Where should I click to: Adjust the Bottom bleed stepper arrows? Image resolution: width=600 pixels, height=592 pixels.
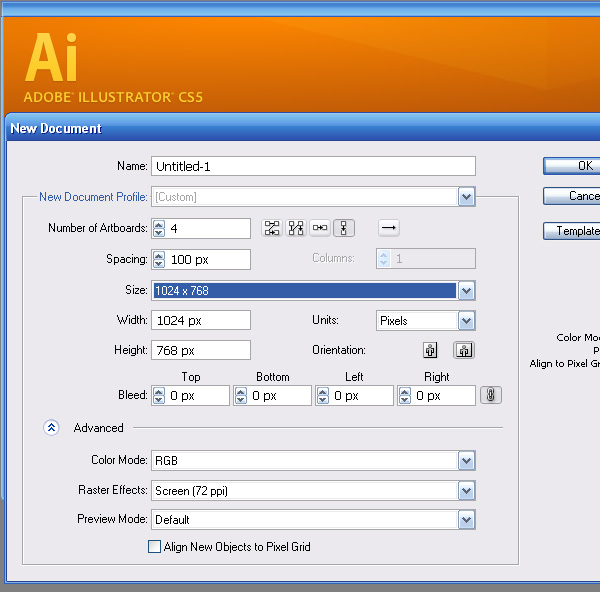tap(241, 395)
